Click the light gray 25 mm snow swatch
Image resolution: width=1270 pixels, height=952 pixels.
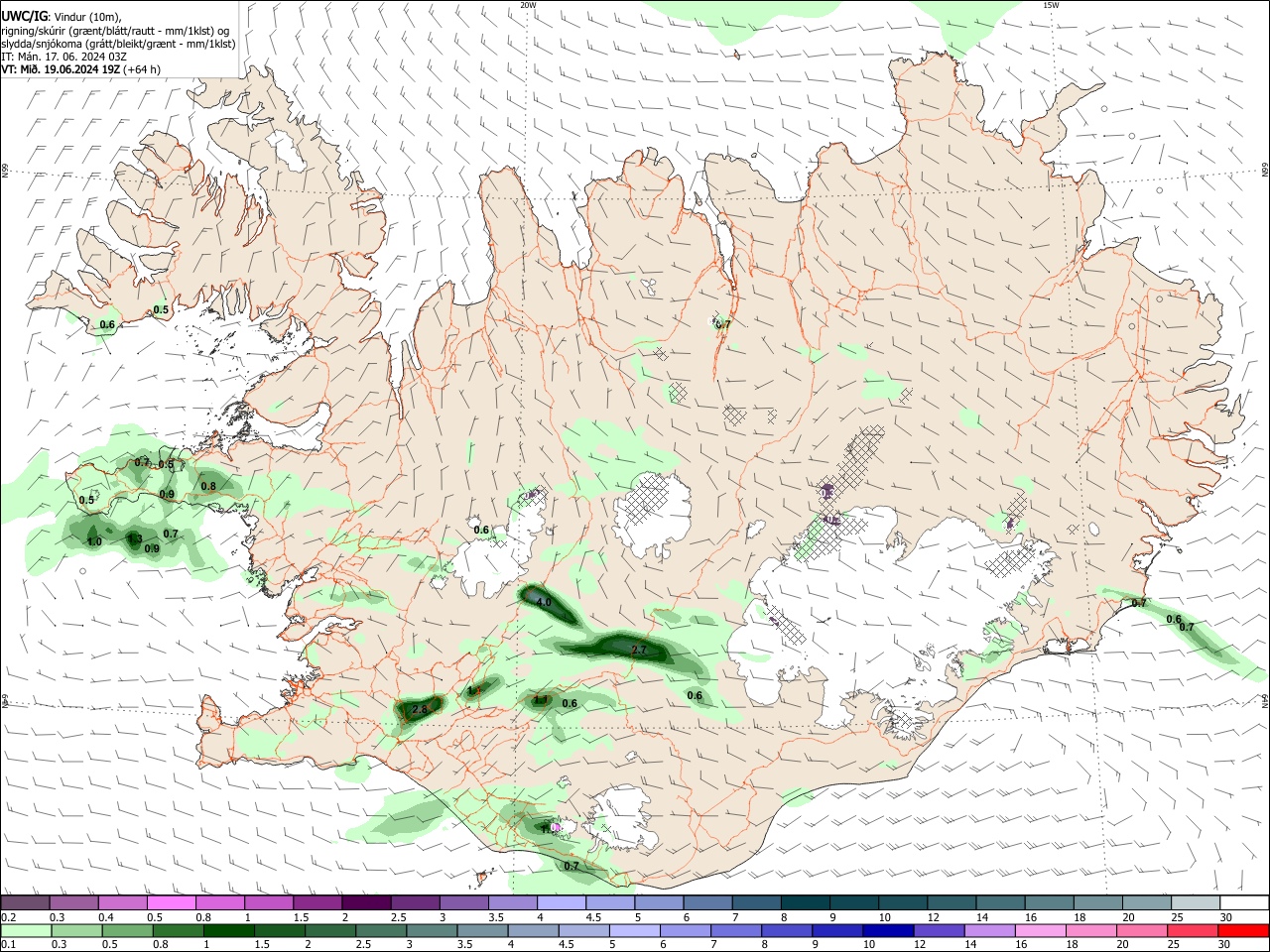[x=1197, y=903]
